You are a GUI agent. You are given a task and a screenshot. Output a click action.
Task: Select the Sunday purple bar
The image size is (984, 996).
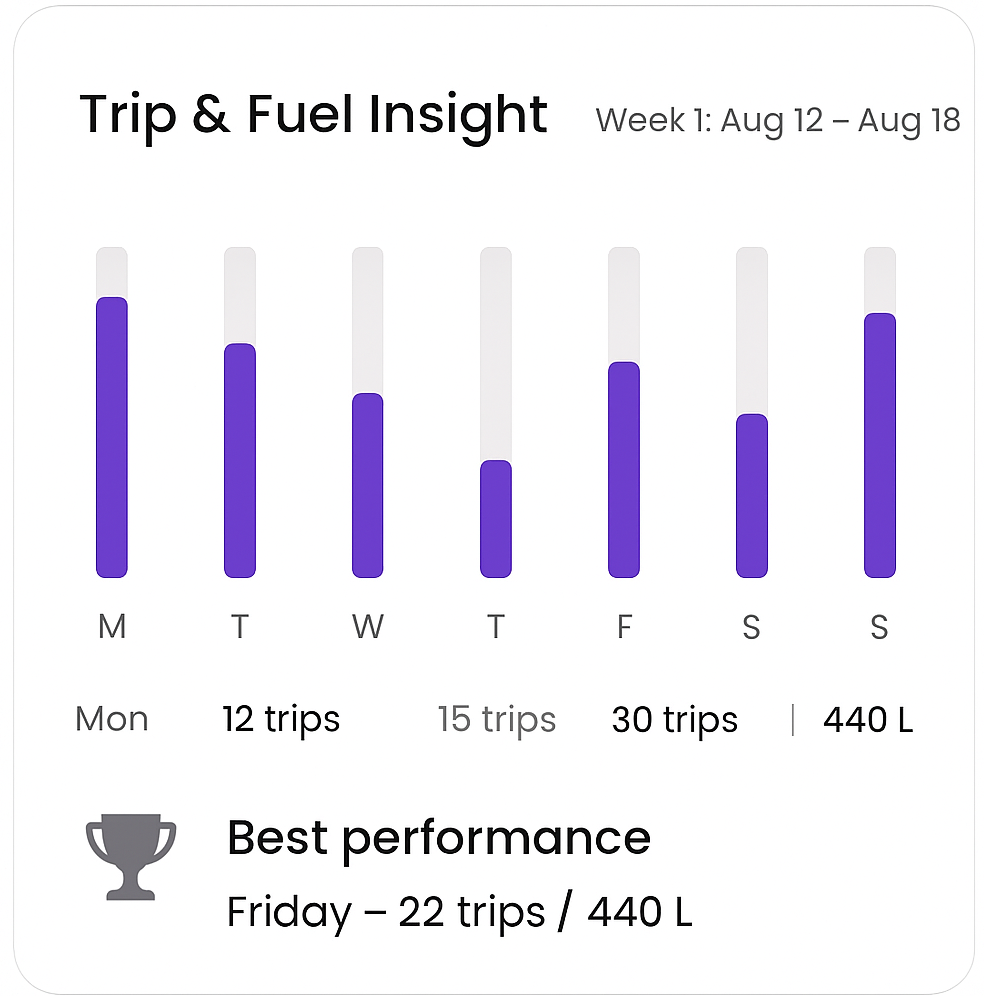point(880,445)
